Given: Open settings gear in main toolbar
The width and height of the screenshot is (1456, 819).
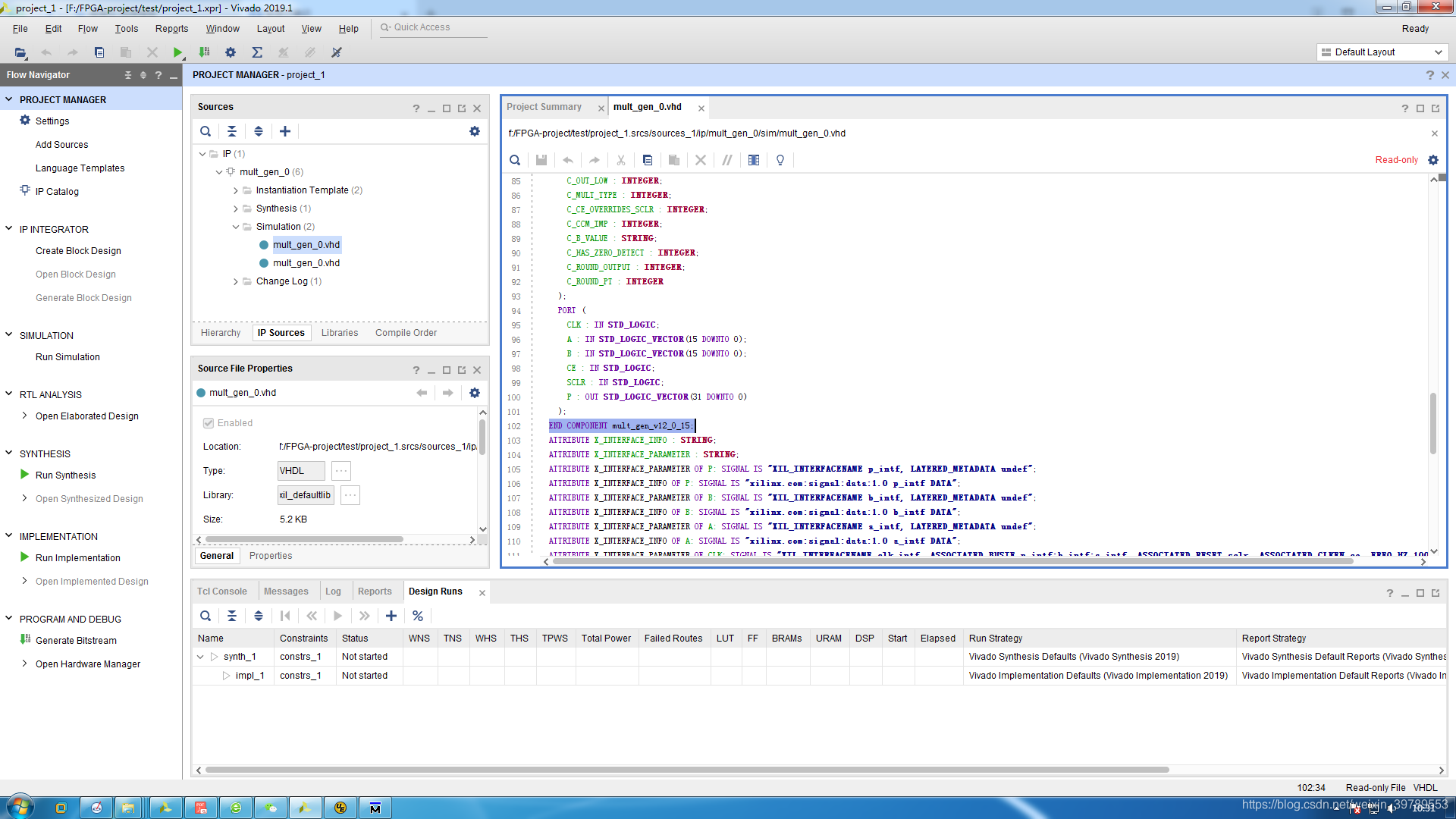Looking at the screenshot, I should click(231, 52).
